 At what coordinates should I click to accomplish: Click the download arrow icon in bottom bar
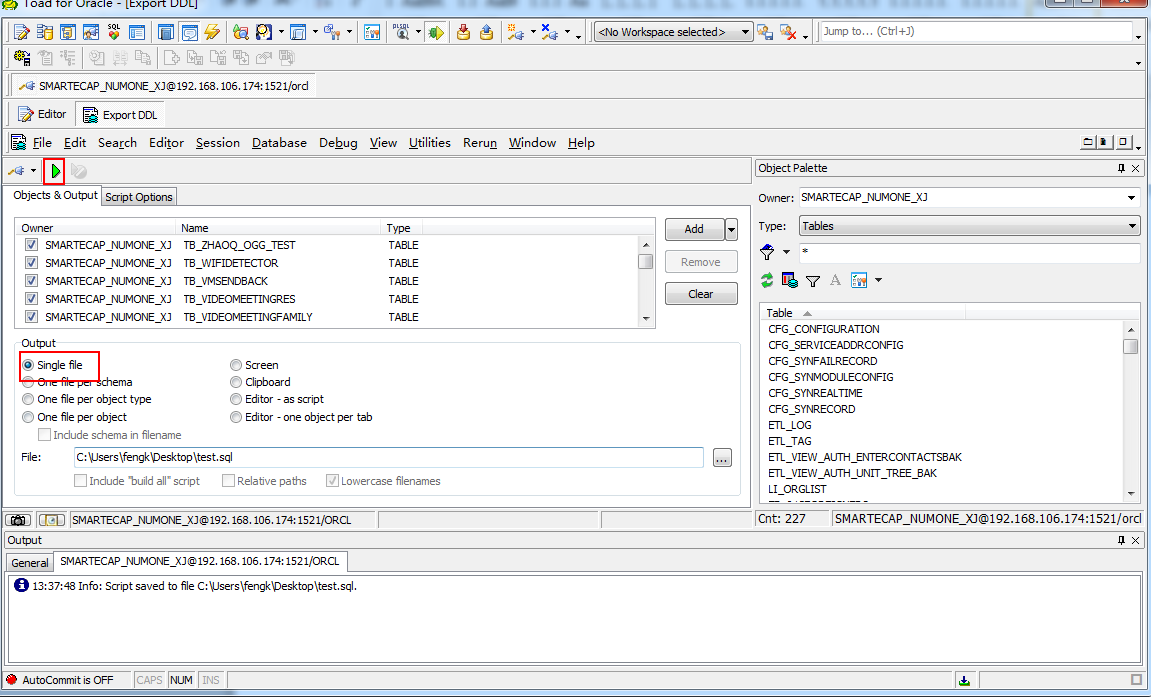965,681
